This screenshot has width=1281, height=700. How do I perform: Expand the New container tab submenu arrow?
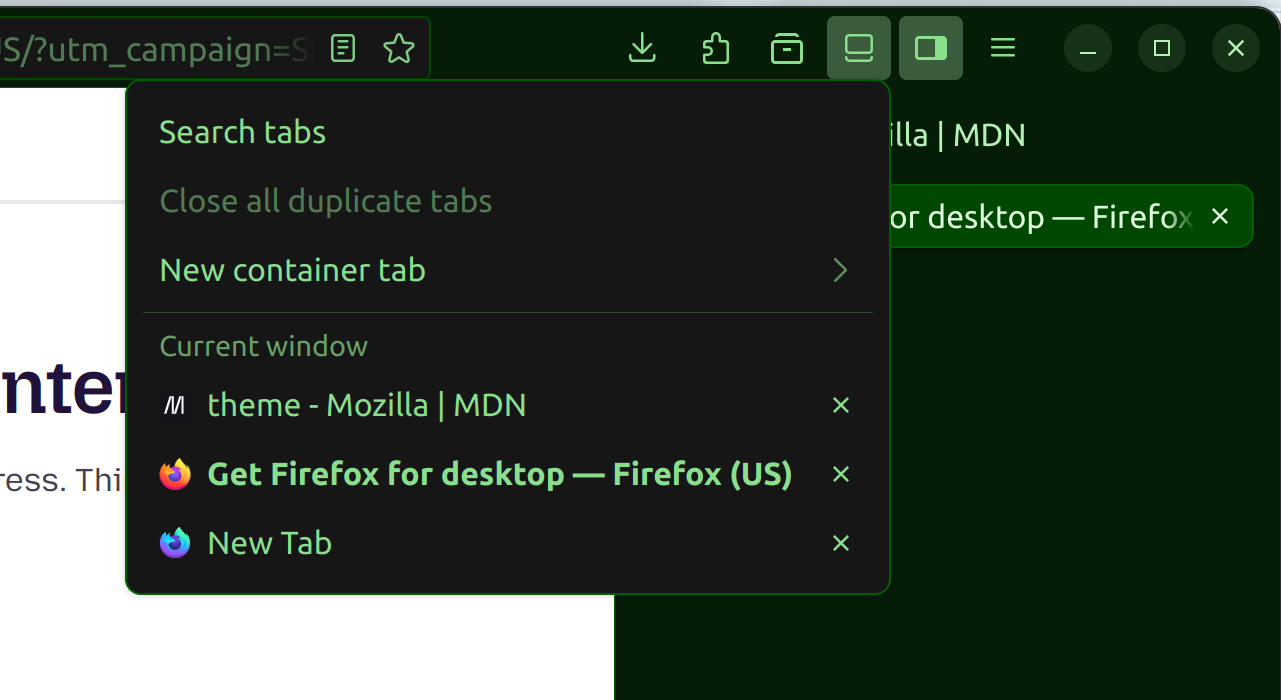(840, 270)
